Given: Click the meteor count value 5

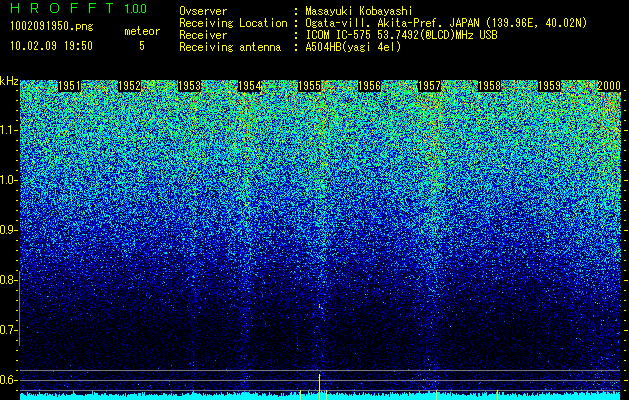Looking at the screenshot, I should point(142,46).
